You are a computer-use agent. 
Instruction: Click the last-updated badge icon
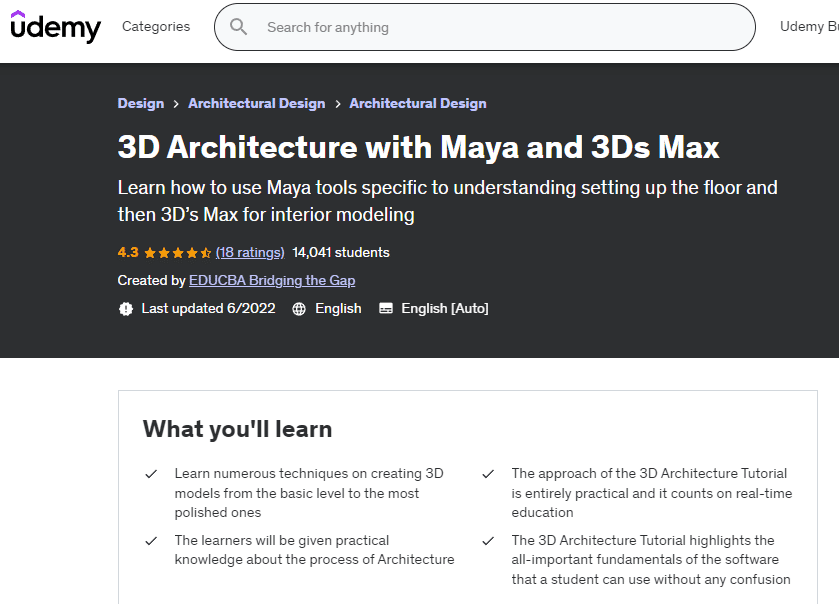coord(126,309)
